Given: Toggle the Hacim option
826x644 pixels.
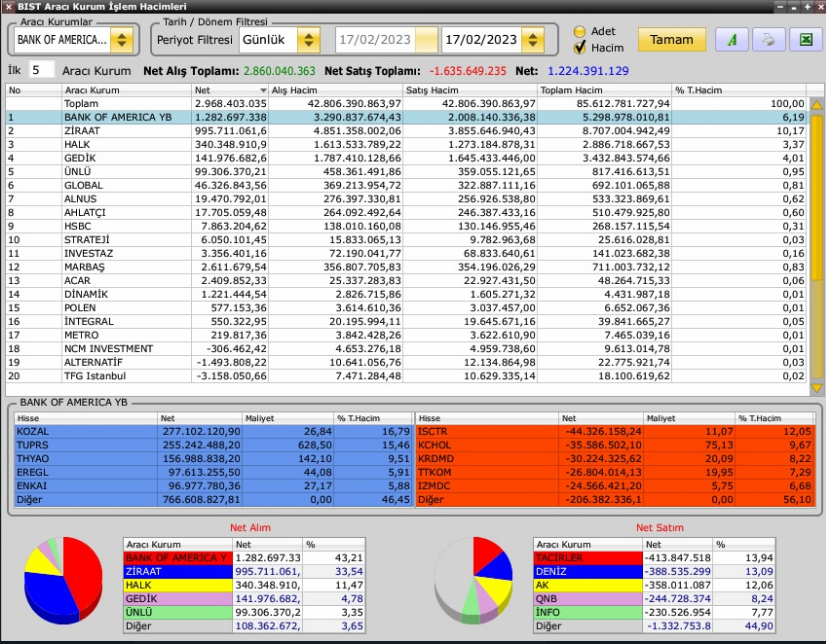Looking at the screenshot, I should (579, 48).
